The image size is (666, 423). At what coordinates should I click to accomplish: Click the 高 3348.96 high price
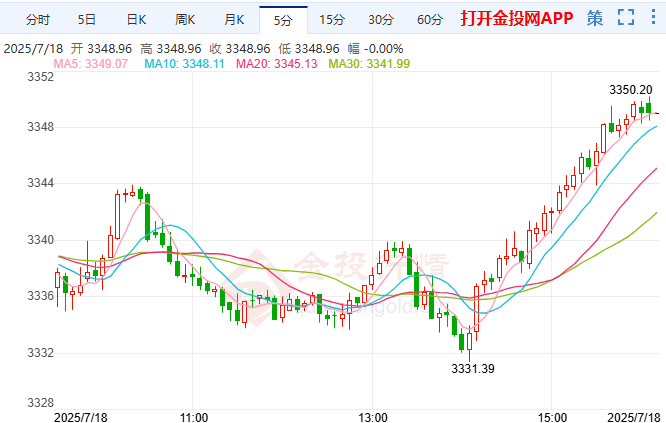[x=171, y=49]
